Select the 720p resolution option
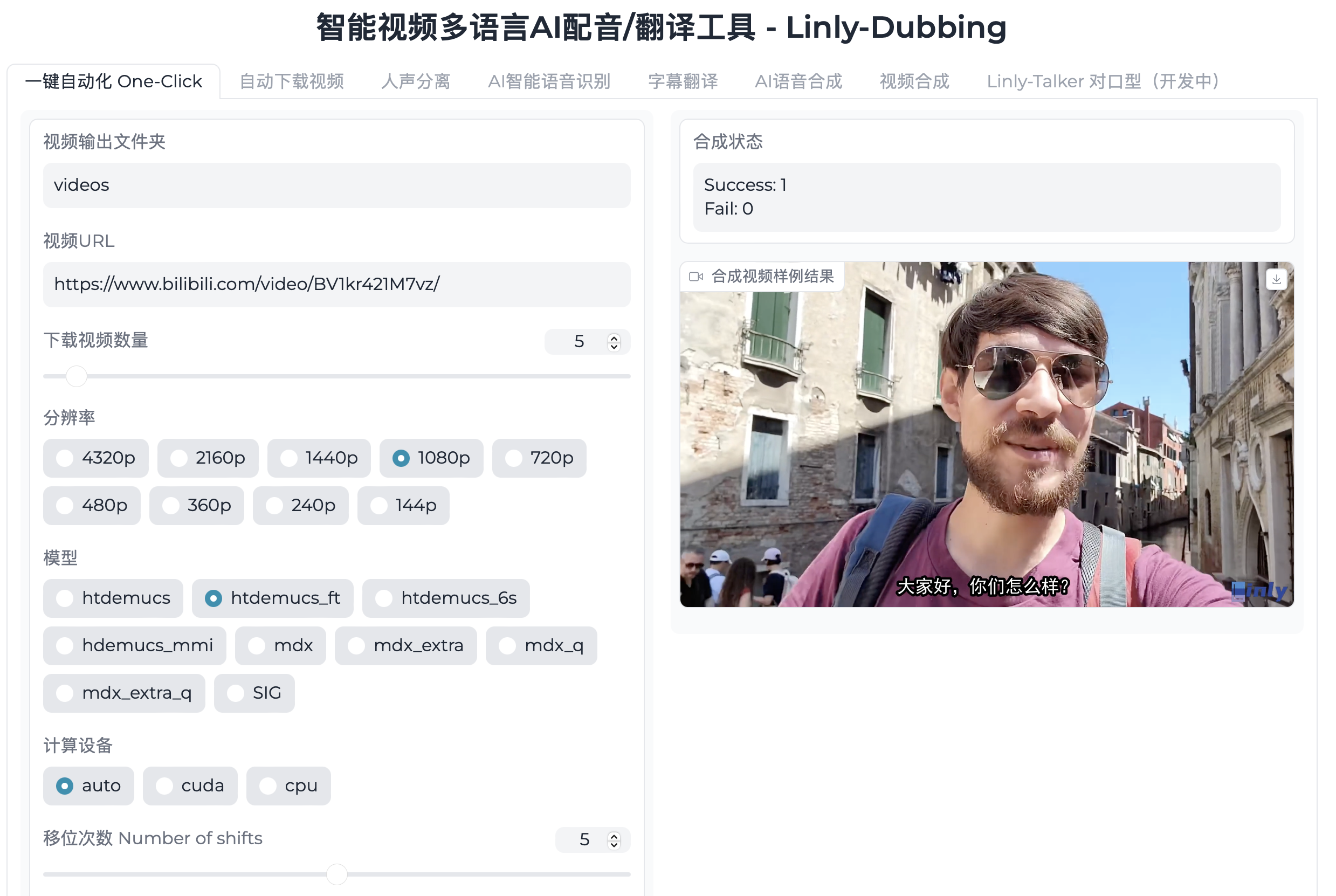 [x=513, y=458]
